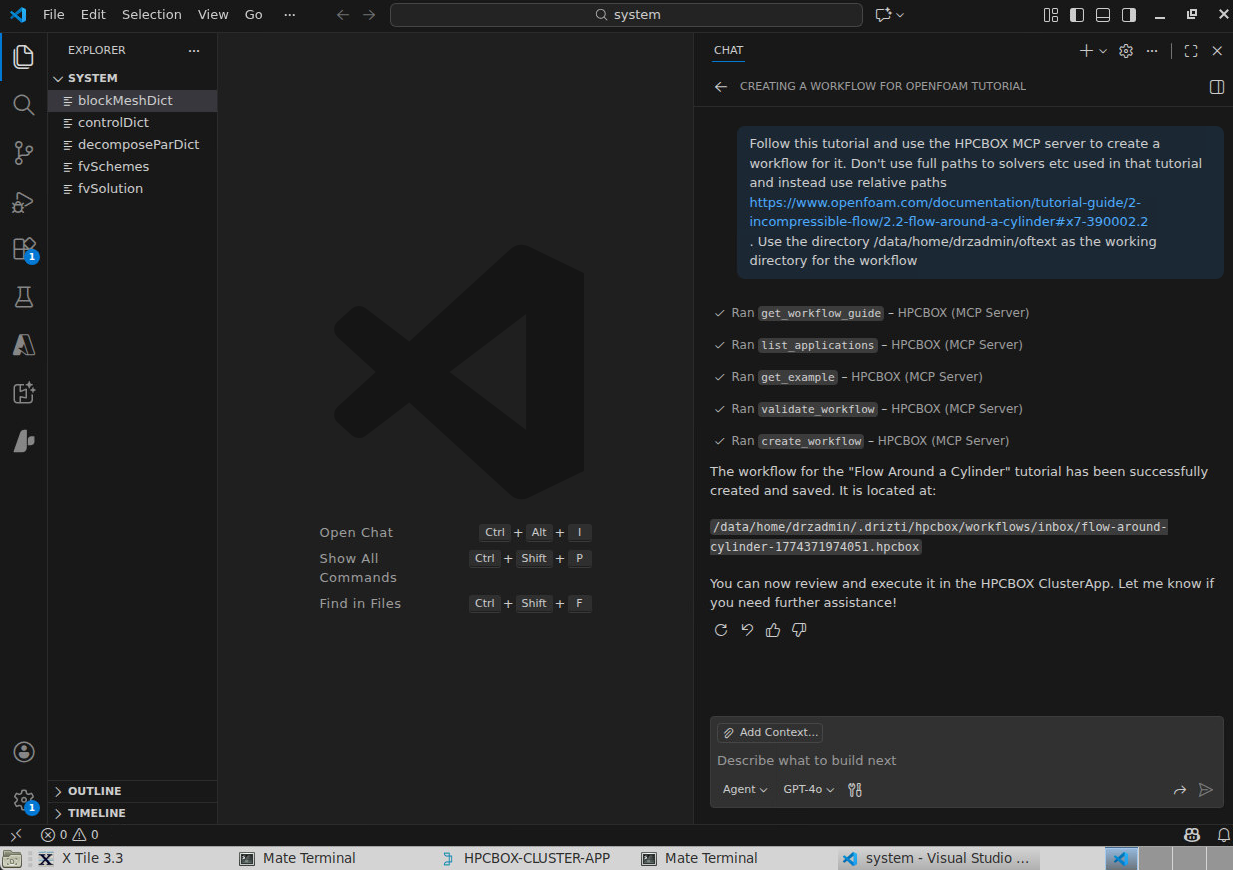Open the fvSolution file
1233x870 pixels.
click(132, 189)
